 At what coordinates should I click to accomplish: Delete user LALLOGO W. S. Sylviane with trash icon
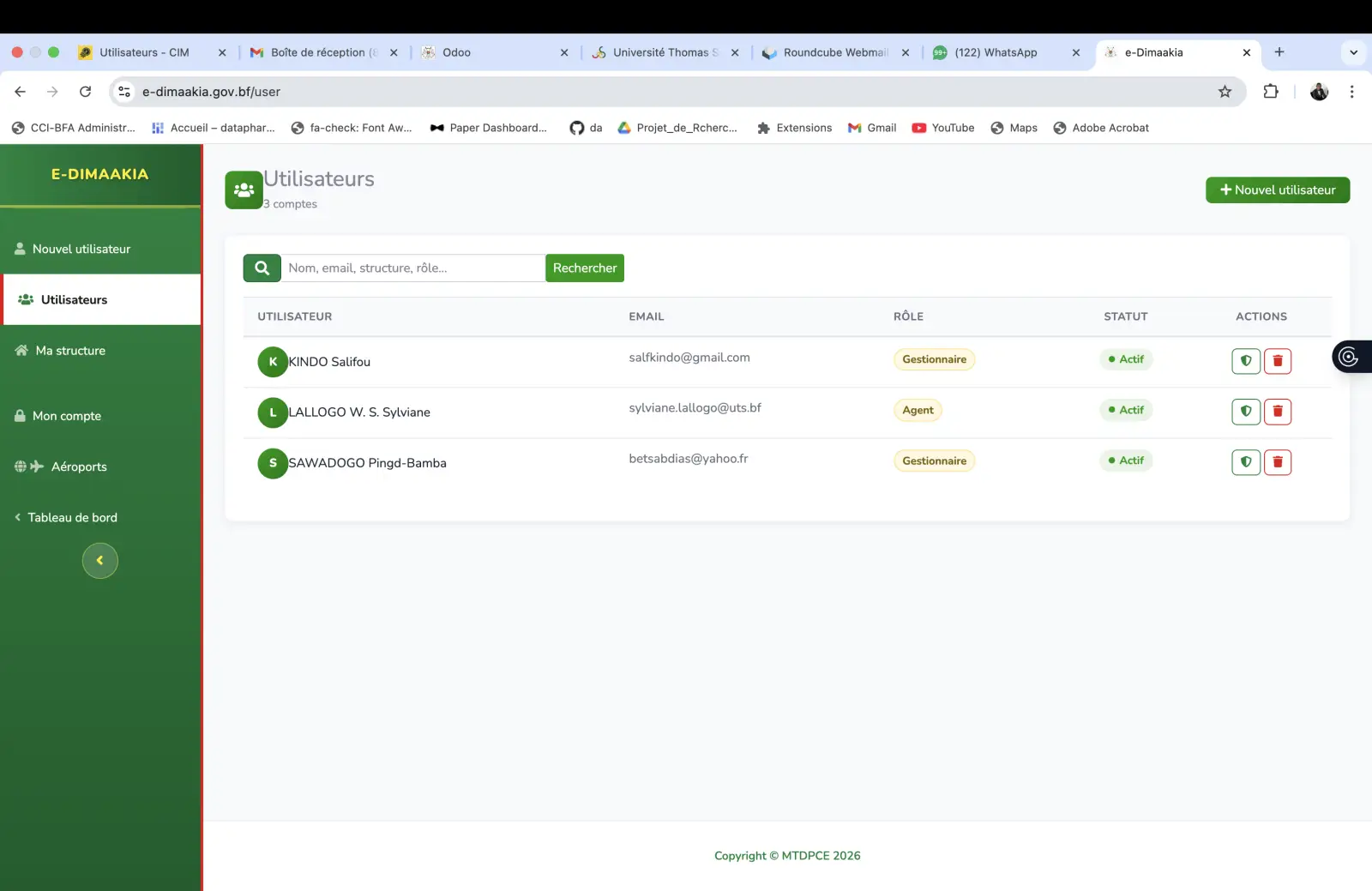(x=1278, y=412)
